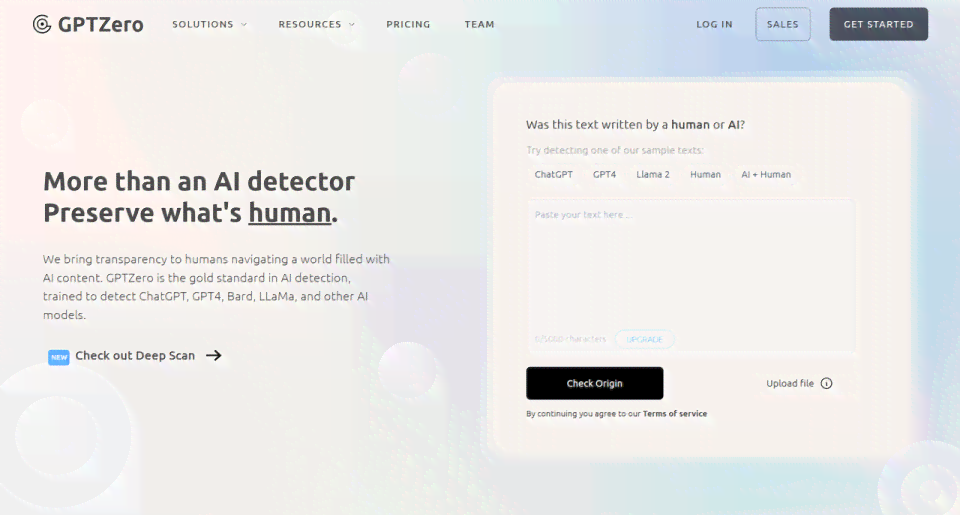The image size is (960, 515).
Task: Click the More than an AI detector heading
Action: (x=199, y=181)
